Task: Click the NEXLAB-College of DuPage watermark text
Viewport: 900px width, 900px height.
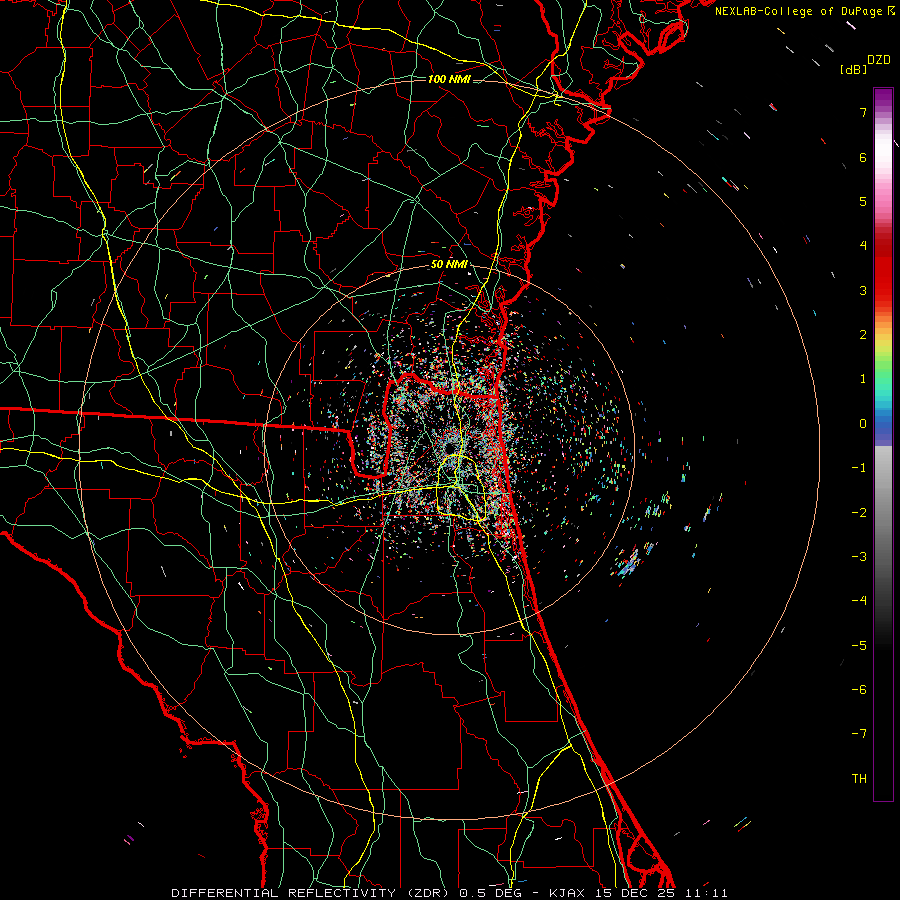Action: click(x=798, y=11)
